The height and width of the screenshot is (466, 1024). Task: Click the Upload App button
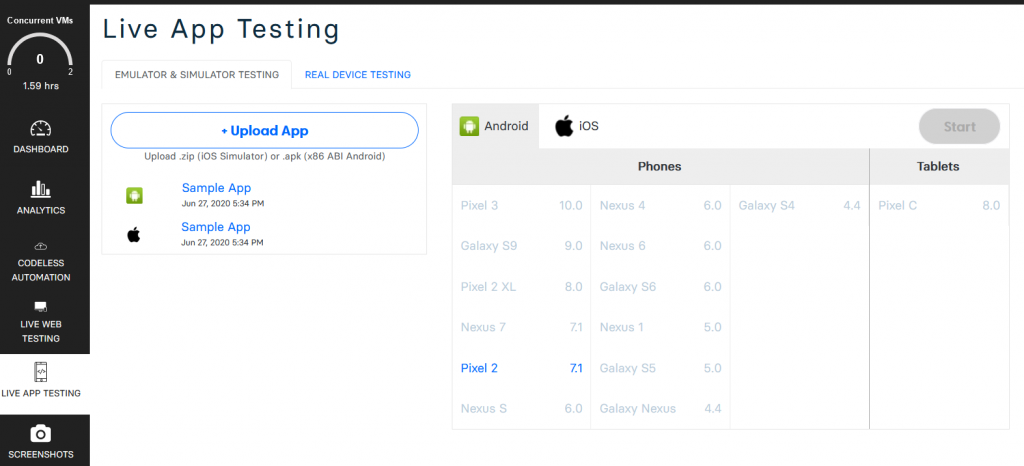coord(264,131)
